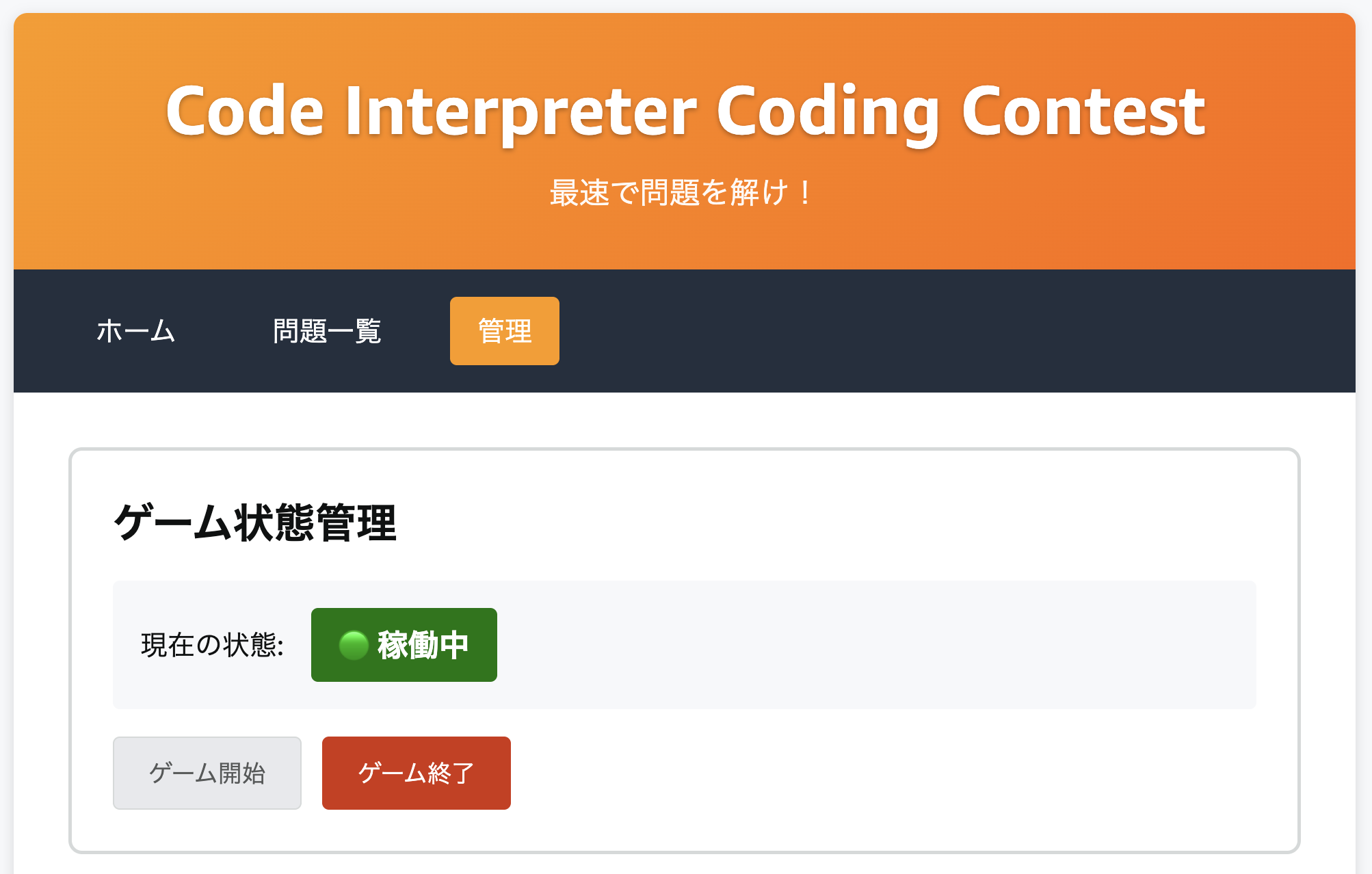Start the game via gray button
Viewport: 1372px width, 874px height.
point(207,773)
